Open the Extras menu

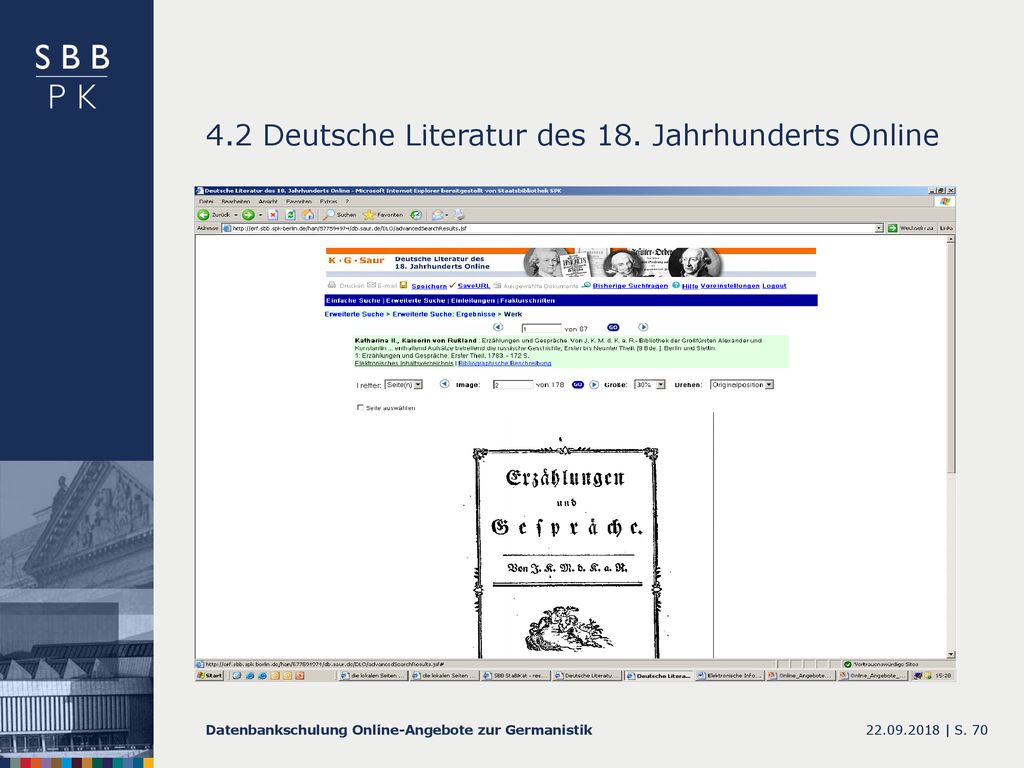click(328, 202)
